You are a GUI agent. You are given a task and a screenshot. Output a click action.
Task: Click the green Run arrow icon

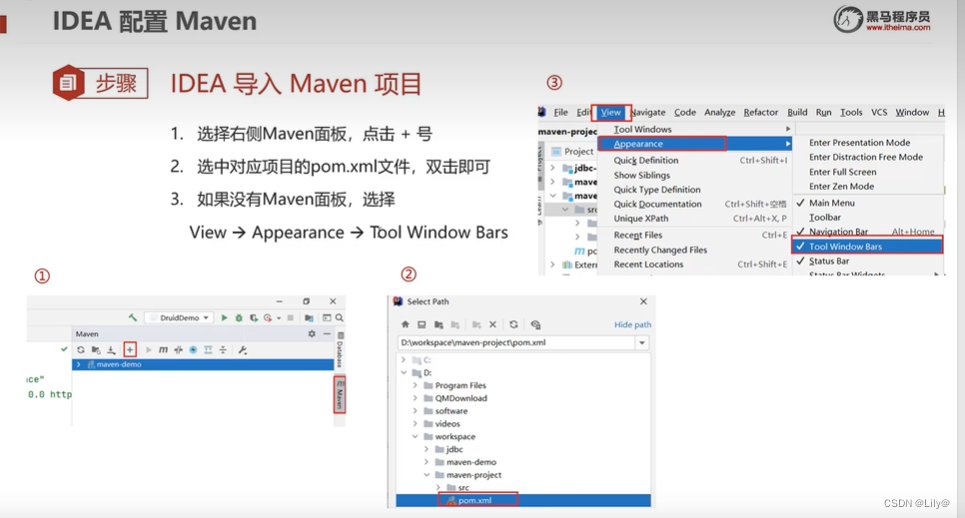pos(224,317)
